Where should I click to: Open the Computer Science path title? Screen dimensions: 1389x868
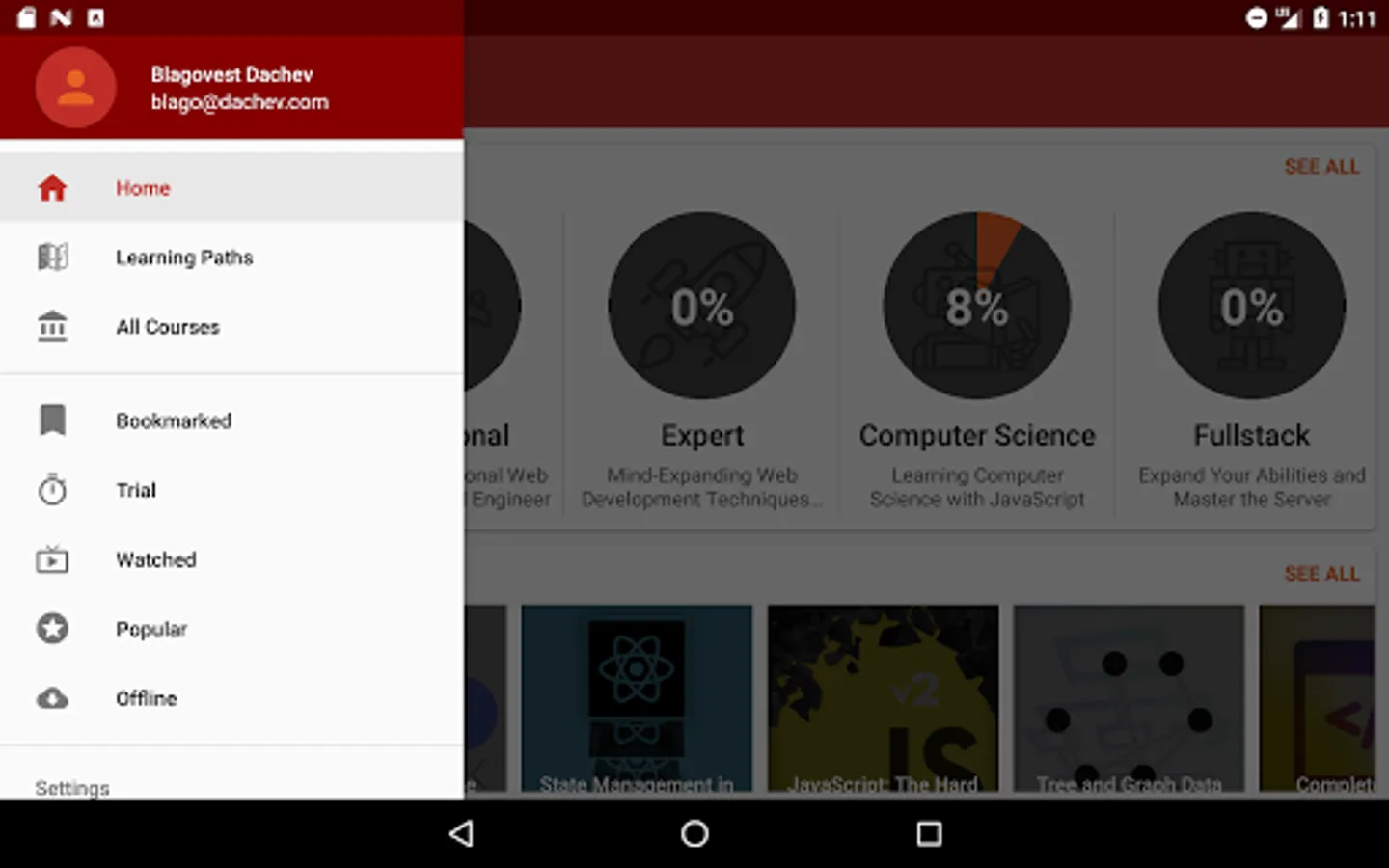(977, 436)
